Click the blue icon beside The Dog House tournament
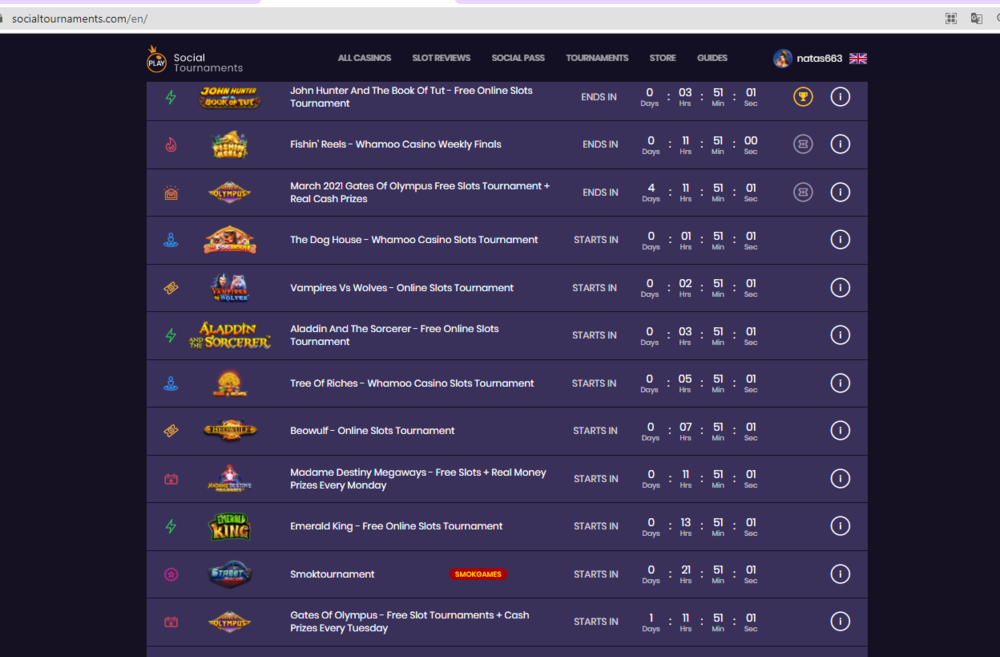The width and height of the screenshot is (1000, 657). pos(171,240)
